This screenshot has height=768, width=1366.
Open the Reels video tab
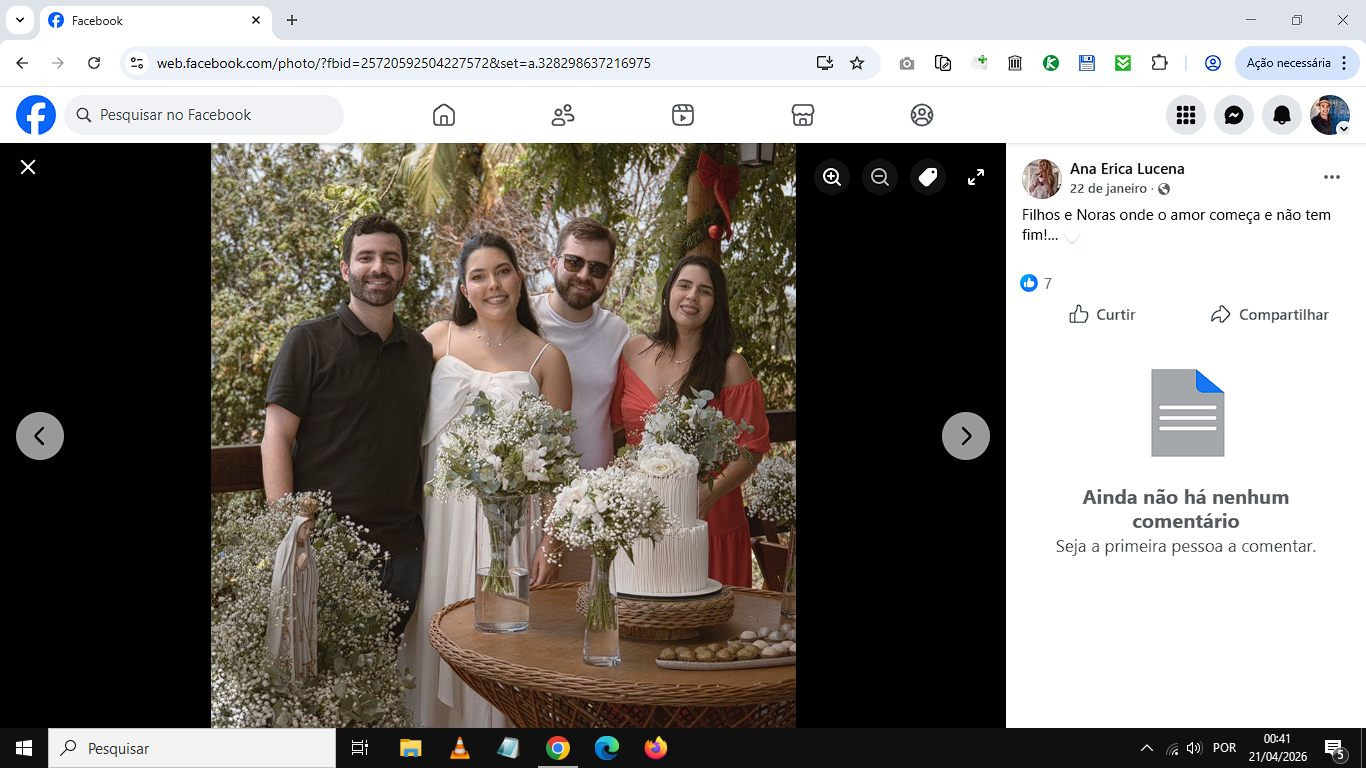coord(683,116)
